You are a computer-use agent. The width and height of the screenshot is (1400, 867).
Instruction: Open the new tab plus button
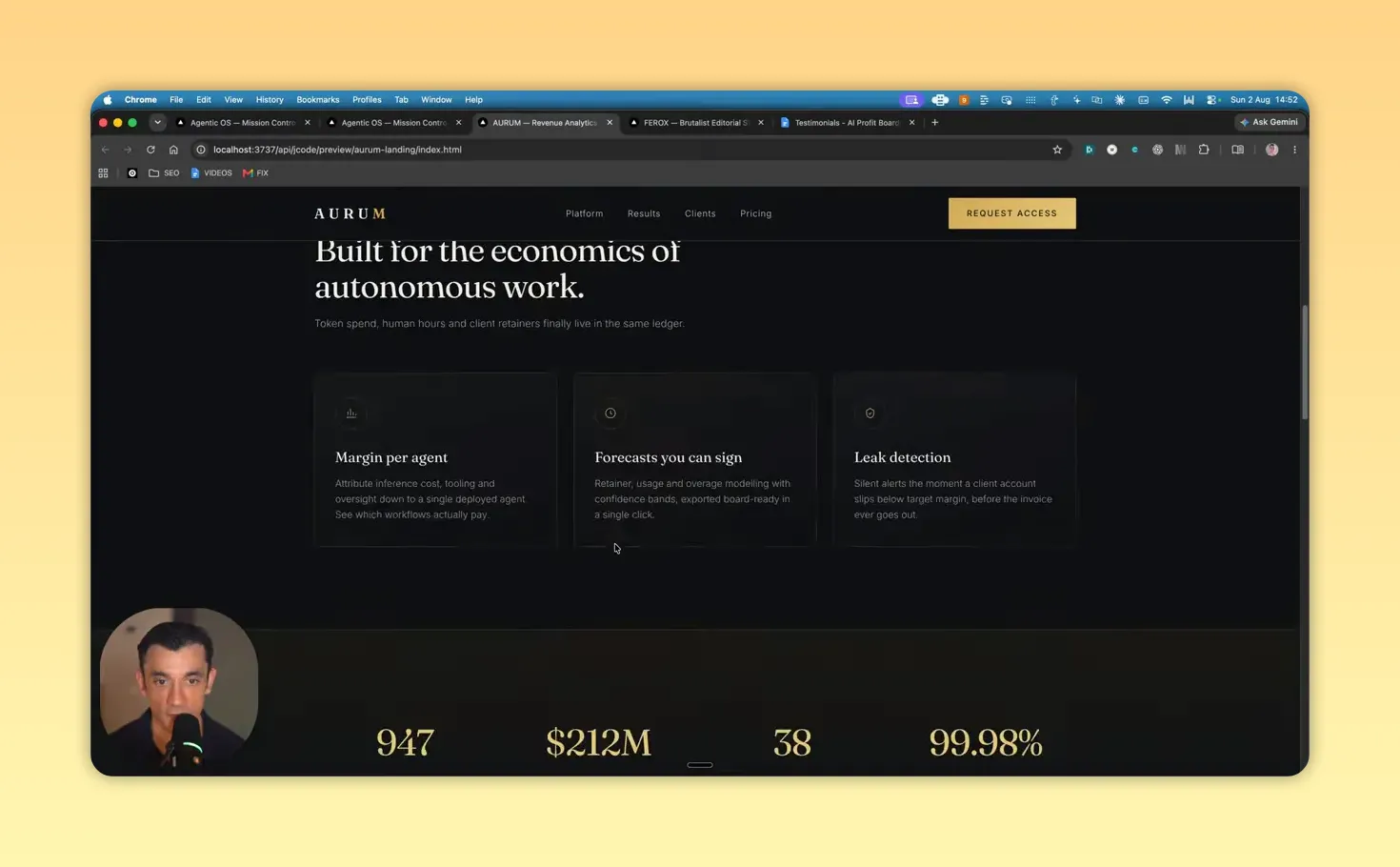pyautogui.click(x=934, y=122)
